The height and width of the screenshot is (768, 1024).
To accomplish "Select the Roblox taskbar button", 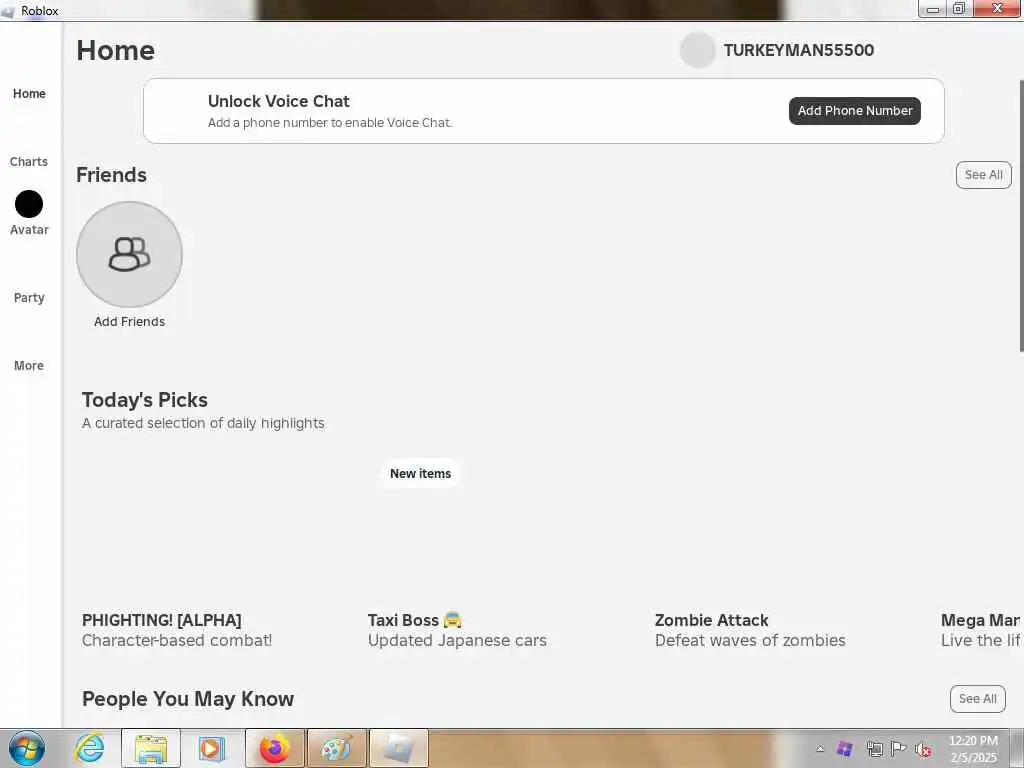I will (399, 748).
